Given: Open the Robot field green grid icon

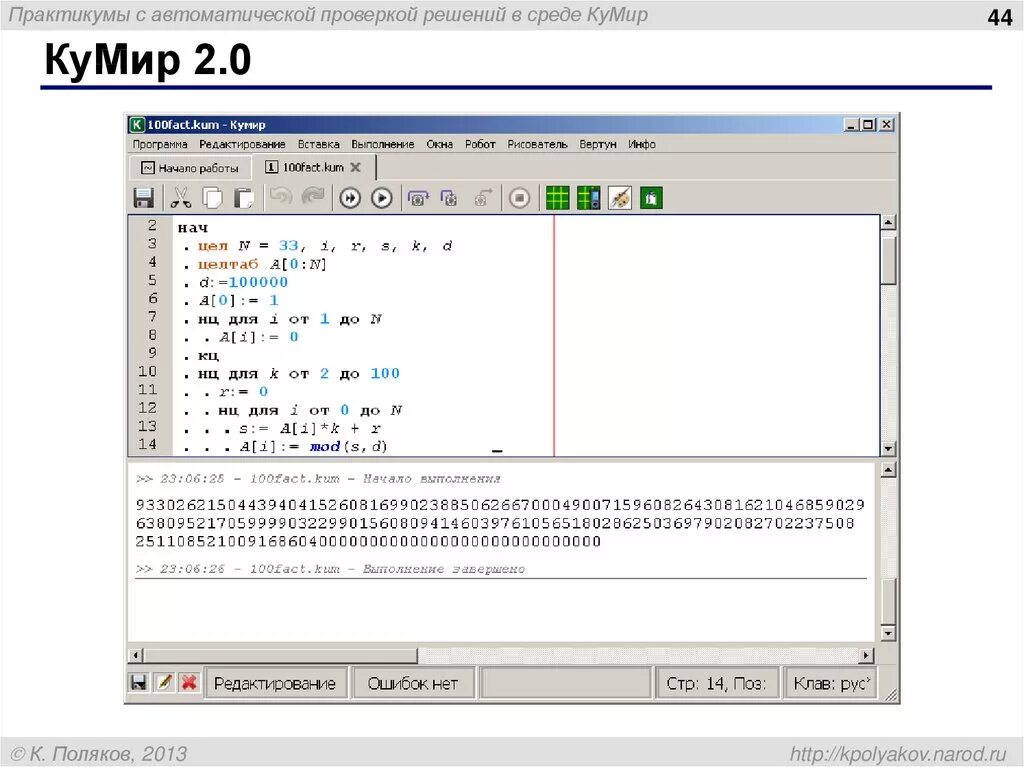Looking at the screenshot, I should click(557, 198).
